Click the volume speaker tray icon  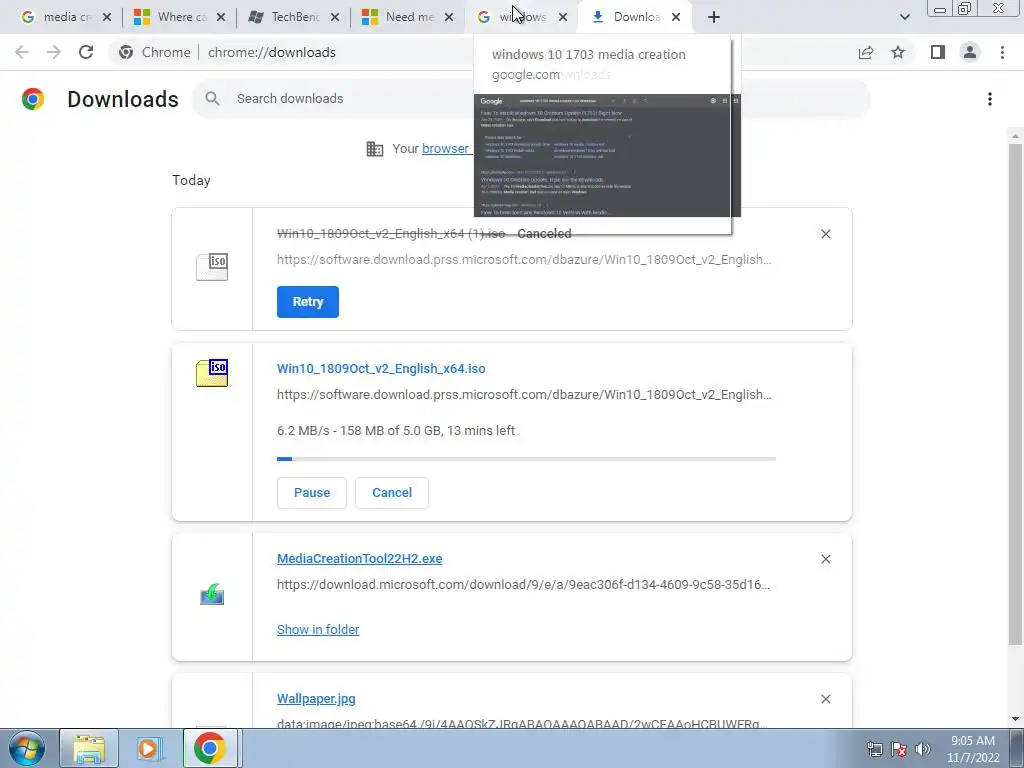(x=922, y=749)
